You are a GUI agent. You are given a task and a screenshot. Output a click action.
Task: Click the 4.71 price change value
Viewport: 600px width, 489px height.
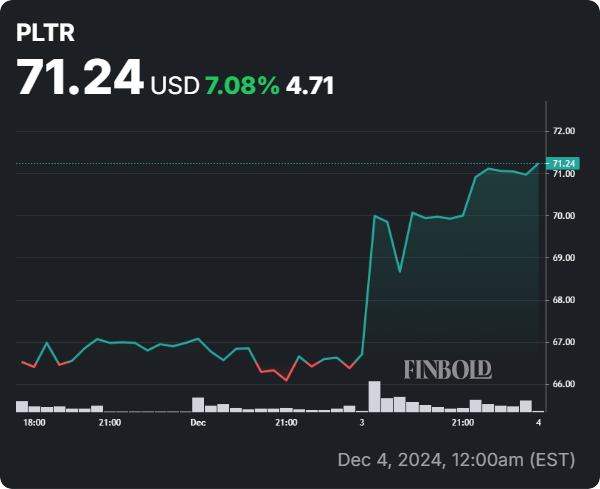pos(310,85)
